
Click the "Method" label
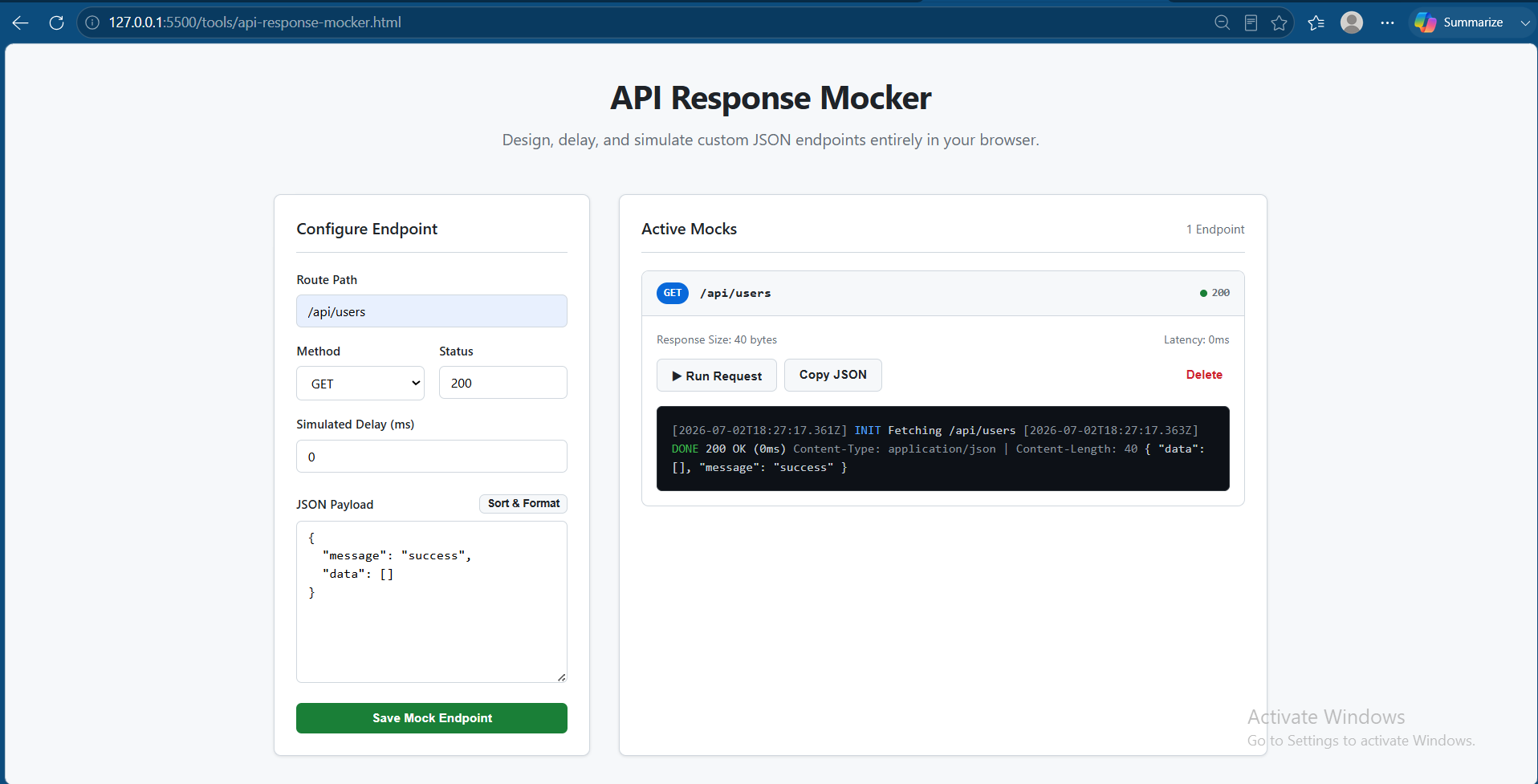point(319,351)
